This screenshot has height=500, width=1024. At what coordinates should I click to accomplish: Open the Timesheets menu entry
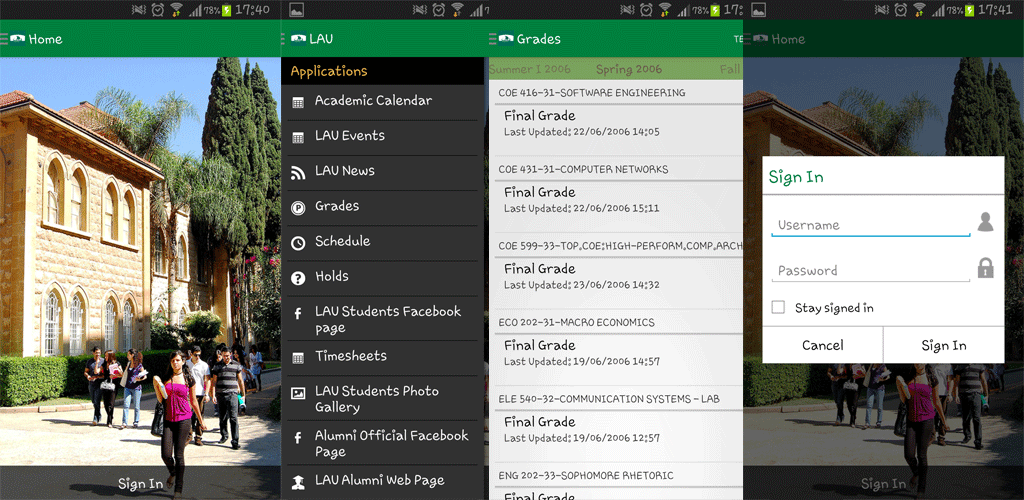click(x=383, y=358)
